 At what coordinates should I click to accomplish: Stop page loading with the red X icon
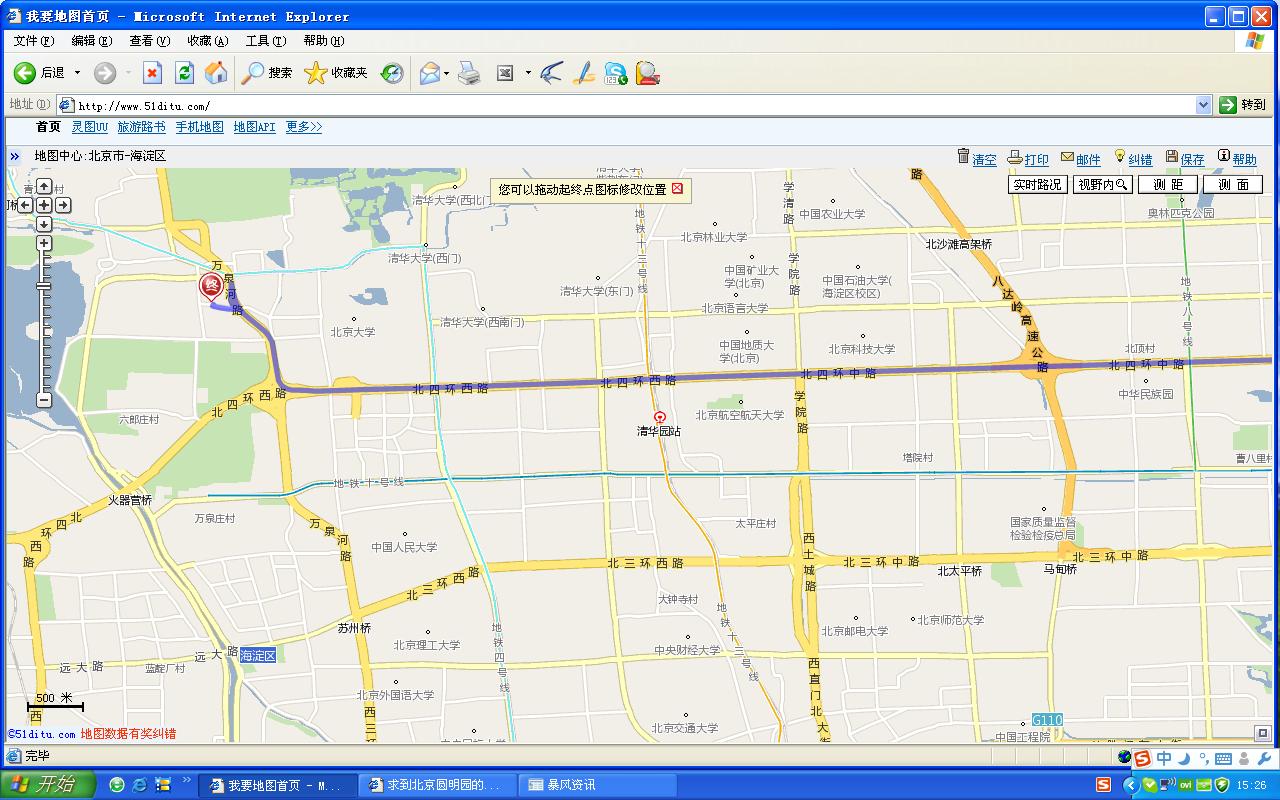152,73
